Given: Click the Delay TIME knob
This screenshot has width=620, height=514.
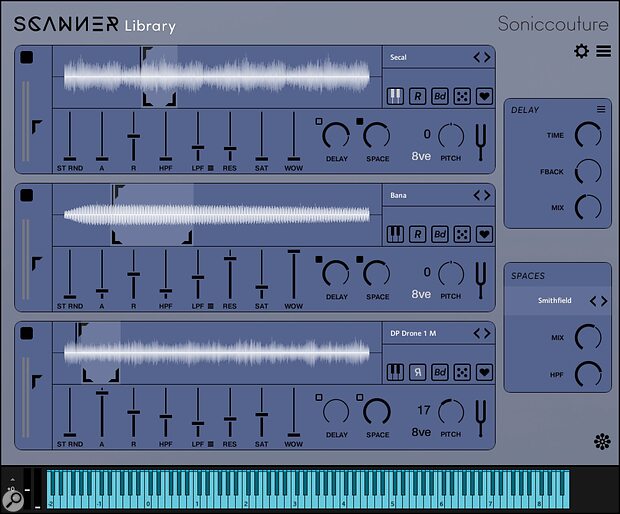Looking at the screenshot, I should (x=588, y=135).
